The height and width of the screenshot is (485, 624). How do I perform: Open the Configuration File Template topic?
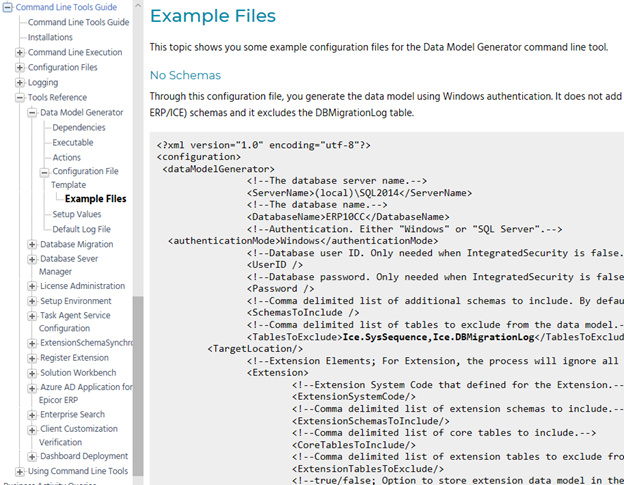85,178
